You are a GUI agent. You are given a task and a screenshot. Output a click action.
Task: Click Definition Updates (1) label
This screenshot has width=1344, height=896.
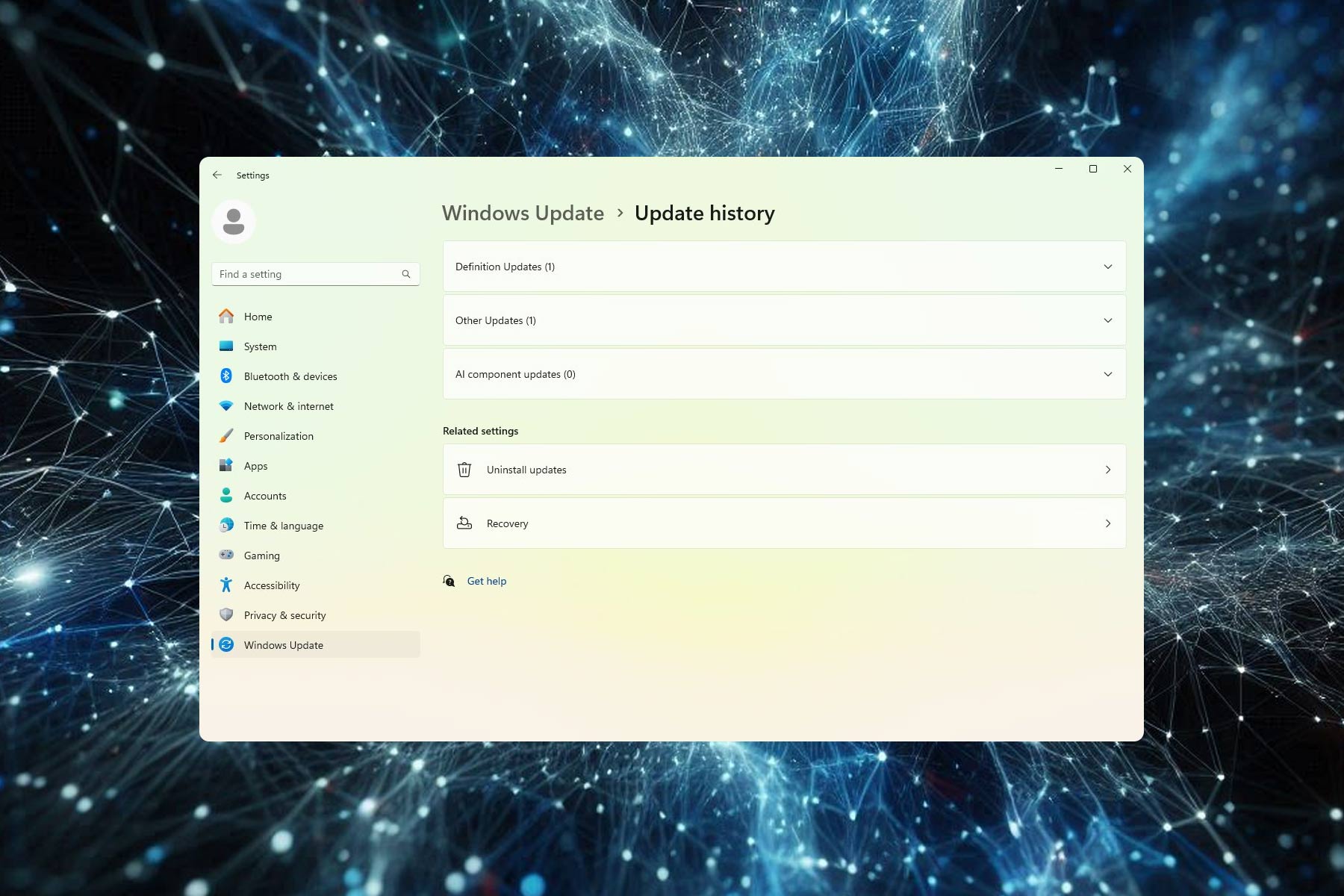(505, 267)
